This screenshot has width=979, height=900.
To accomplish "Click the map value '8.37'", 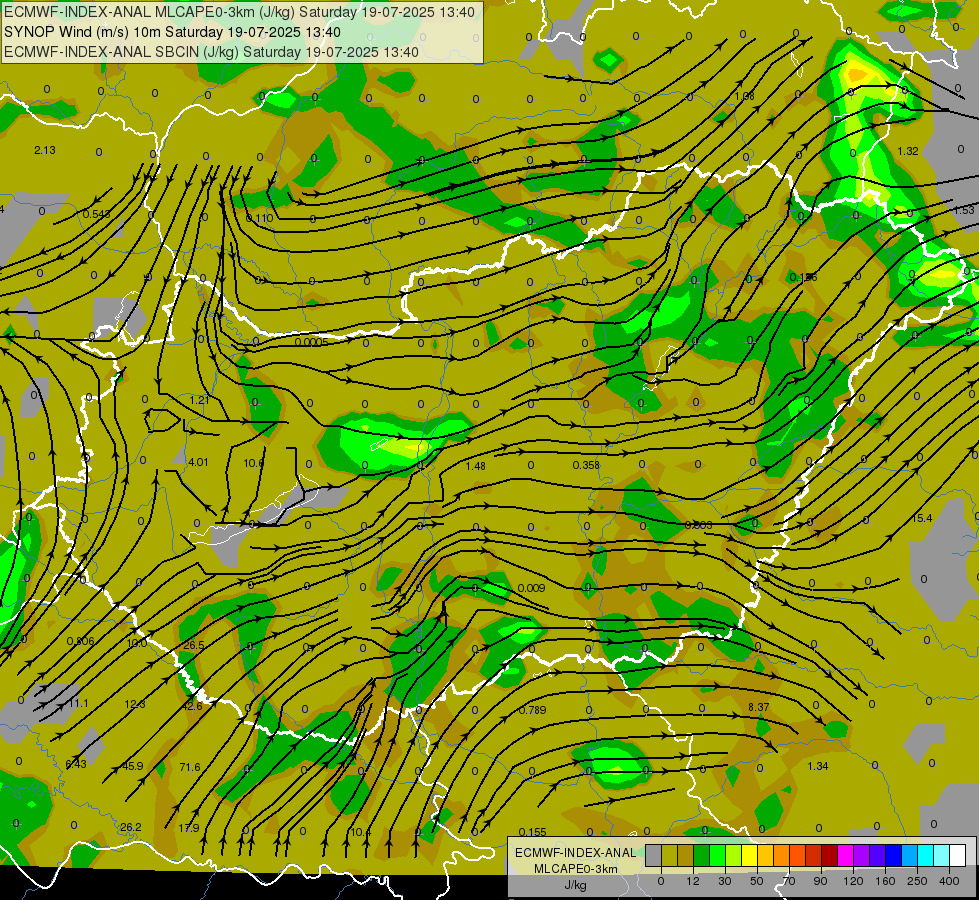I will click(759, 707).
